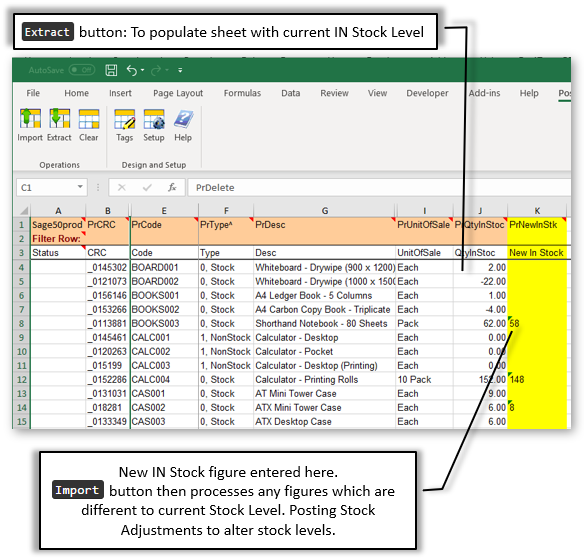Click the Import ribbon icon
This screenshot has width=584, height=558.
click(30, 125)
